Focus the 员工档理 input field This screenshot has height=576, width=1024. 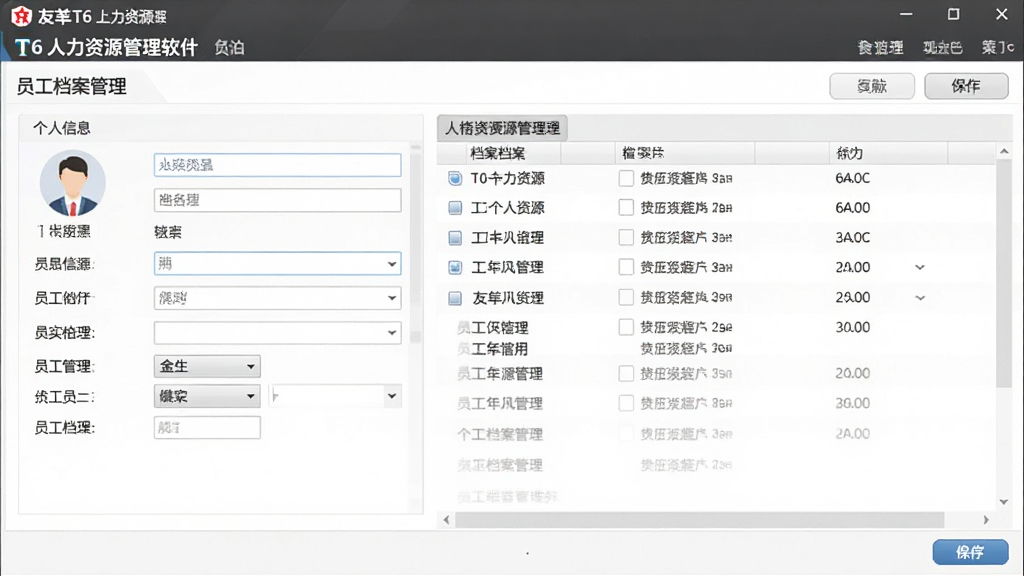click(x=207, y=428)
